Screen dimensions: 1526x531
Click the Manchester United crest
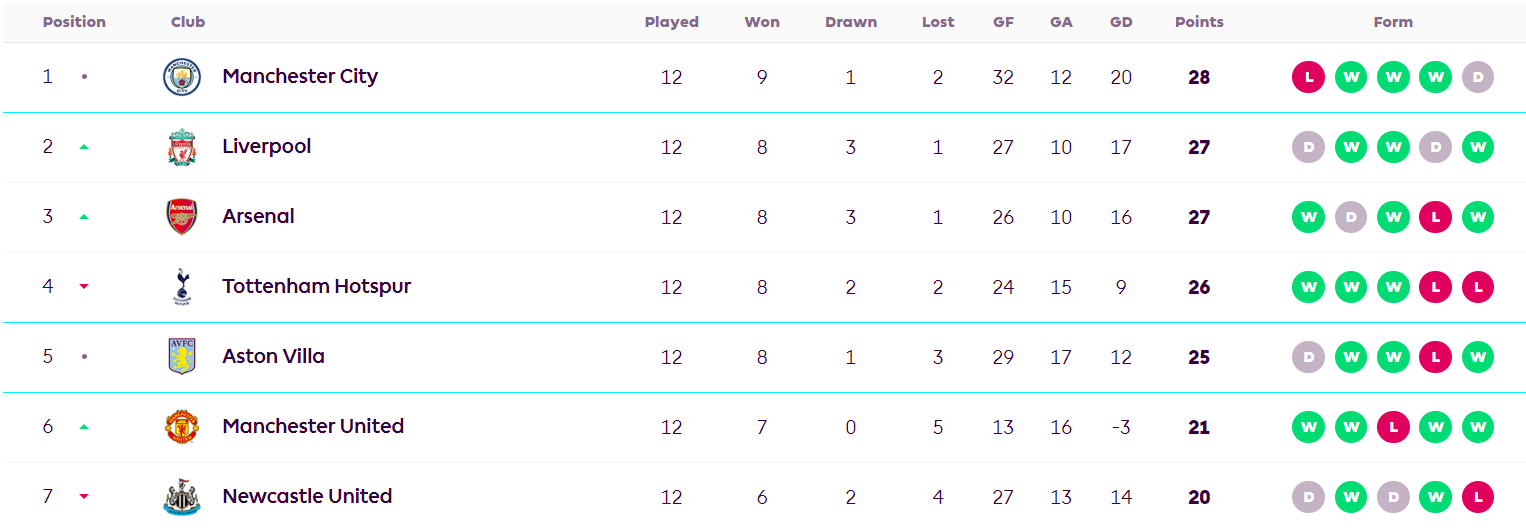pyautogui.click(x=181, y=427)
